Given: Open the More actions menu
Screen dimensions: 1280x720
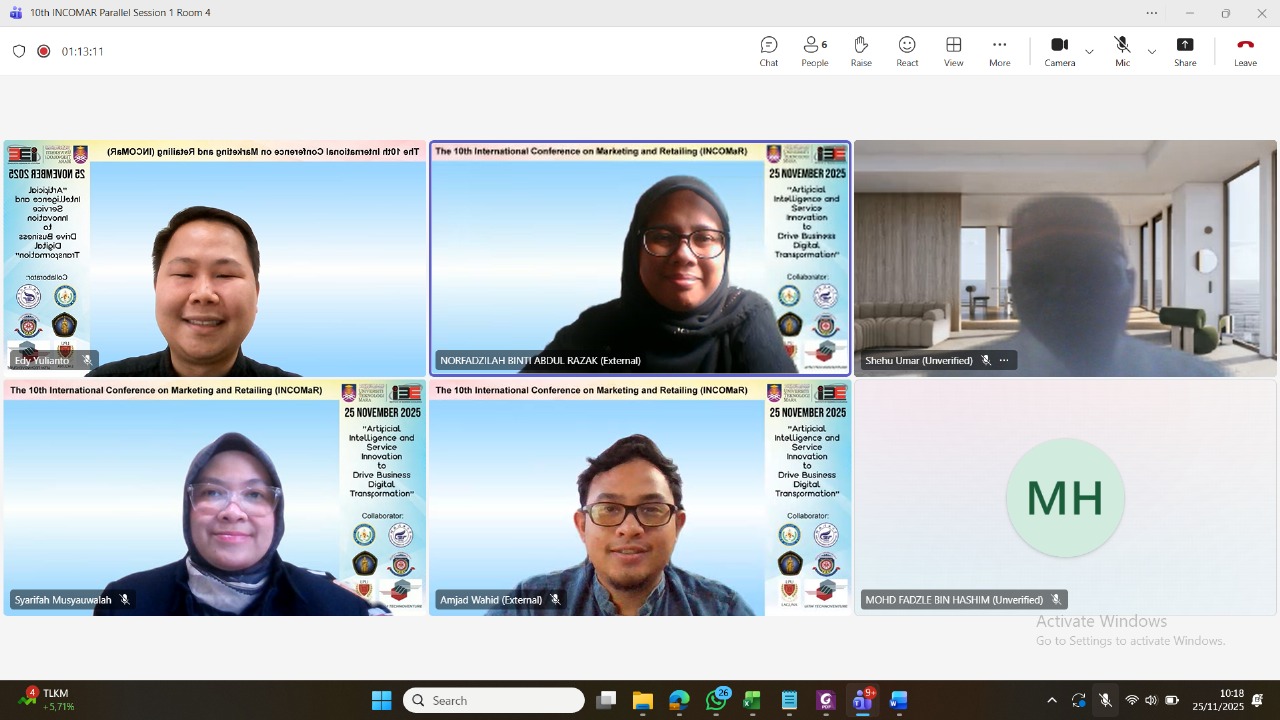Looking at the screenshot, I should [x=999, y=51].
